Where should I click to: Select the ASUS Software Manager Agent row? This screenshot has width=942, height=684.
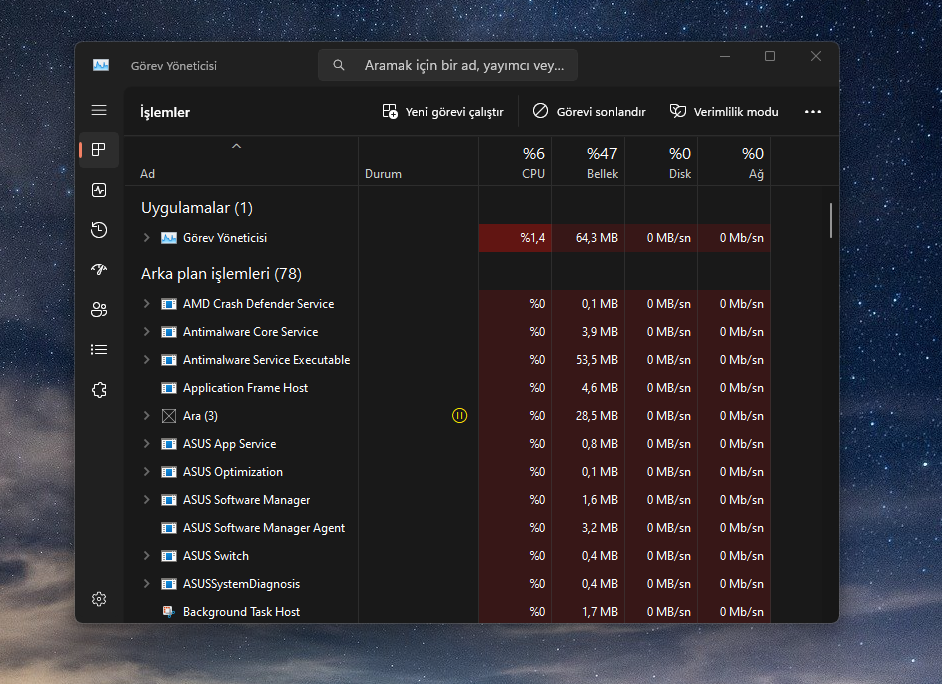pos(448,528)
